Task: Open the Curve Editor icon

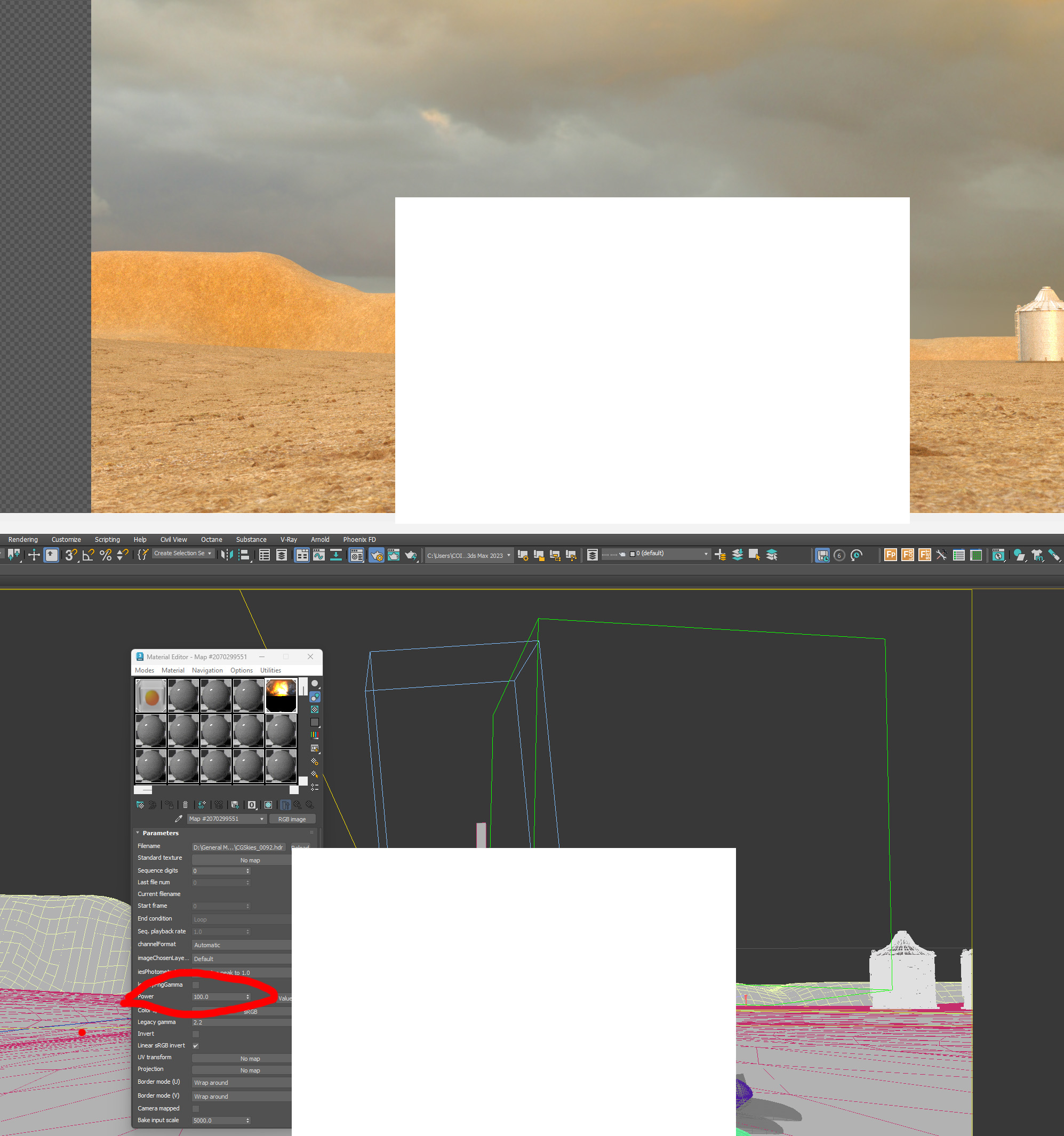Action: (x=319, y=555)
